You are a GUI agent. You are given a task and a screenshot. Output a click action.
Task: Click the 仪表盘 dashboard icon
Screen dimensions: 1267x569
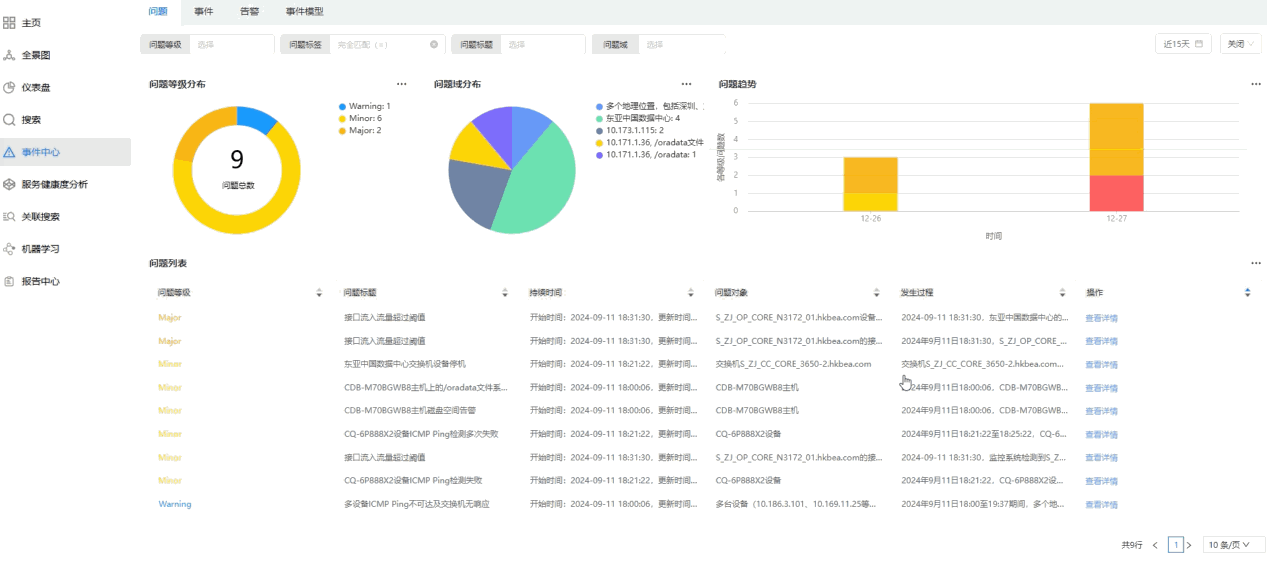click(x=9, y=87)
